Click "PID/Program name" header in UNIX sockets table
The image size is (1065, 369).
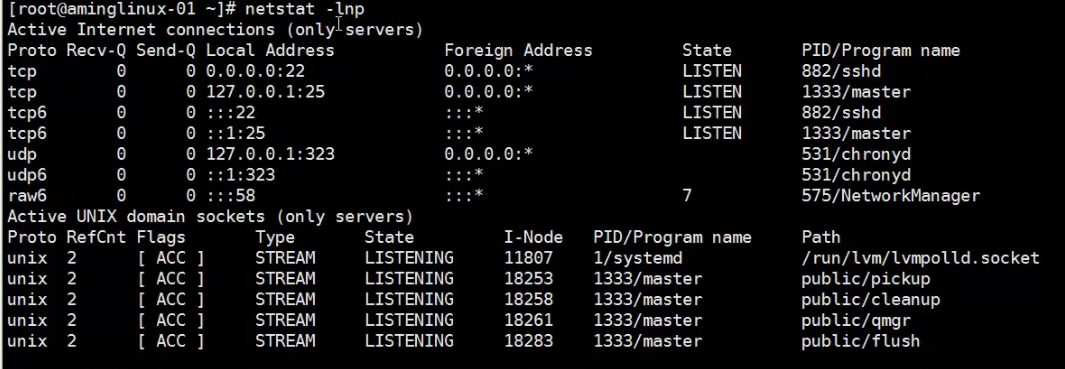[x=672, y=237]
